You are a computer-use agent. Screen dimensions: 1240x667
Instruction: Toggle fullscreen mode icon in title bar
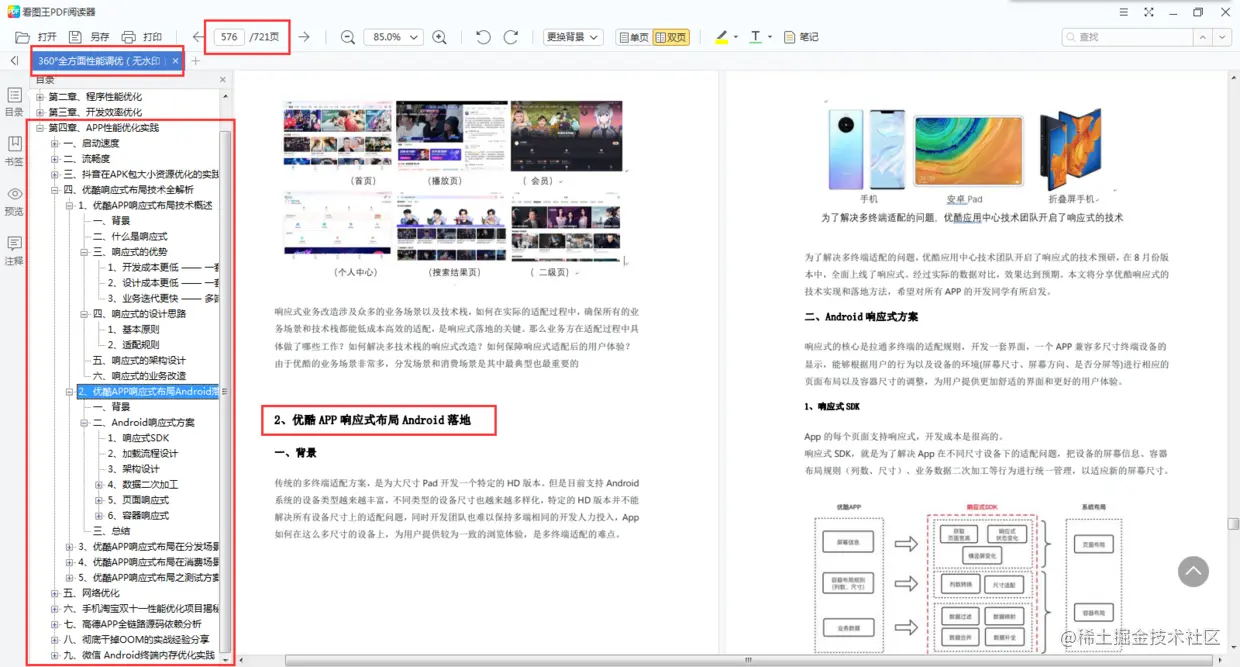tap(1148, 12)
